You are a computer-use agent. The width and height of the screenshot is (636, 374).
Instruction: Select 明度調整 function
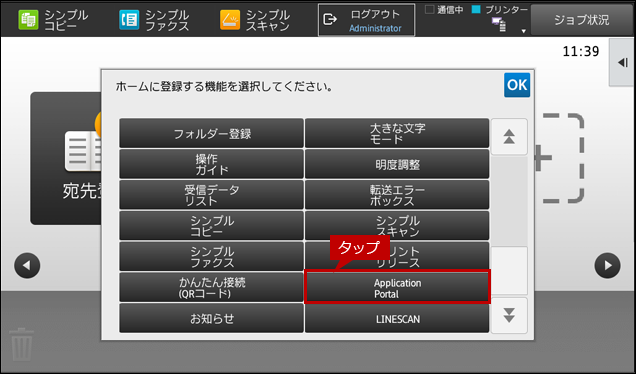pos(397,164)
